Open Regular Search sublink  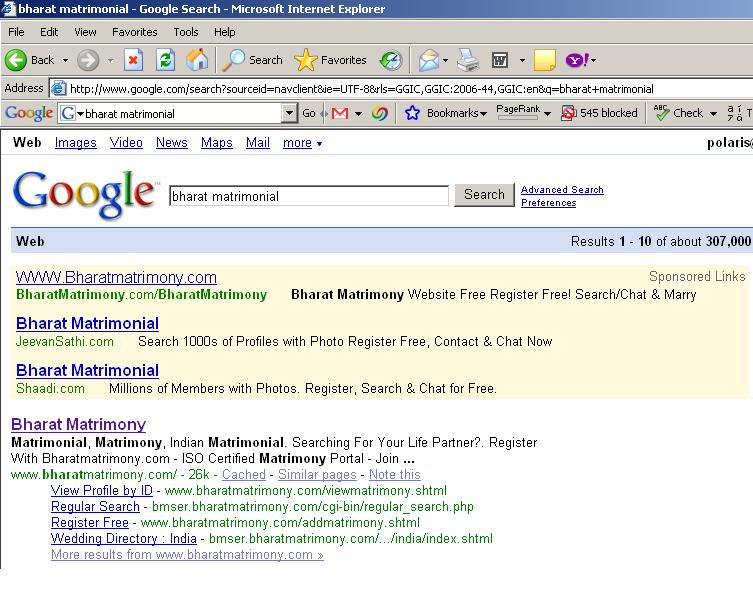tap(95, 506)
